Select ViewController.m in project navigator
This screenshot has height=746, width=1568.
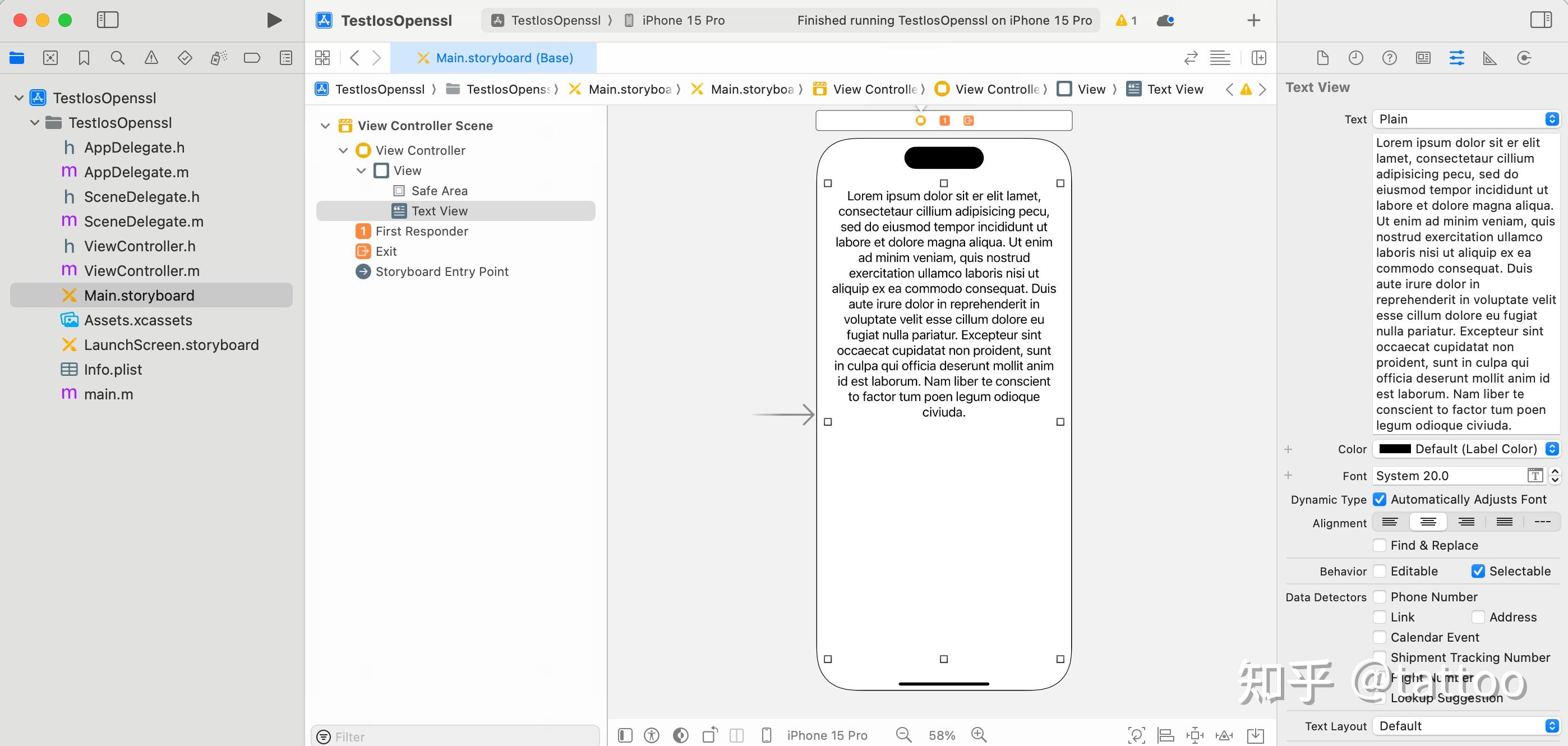click(x=141, y=271)
